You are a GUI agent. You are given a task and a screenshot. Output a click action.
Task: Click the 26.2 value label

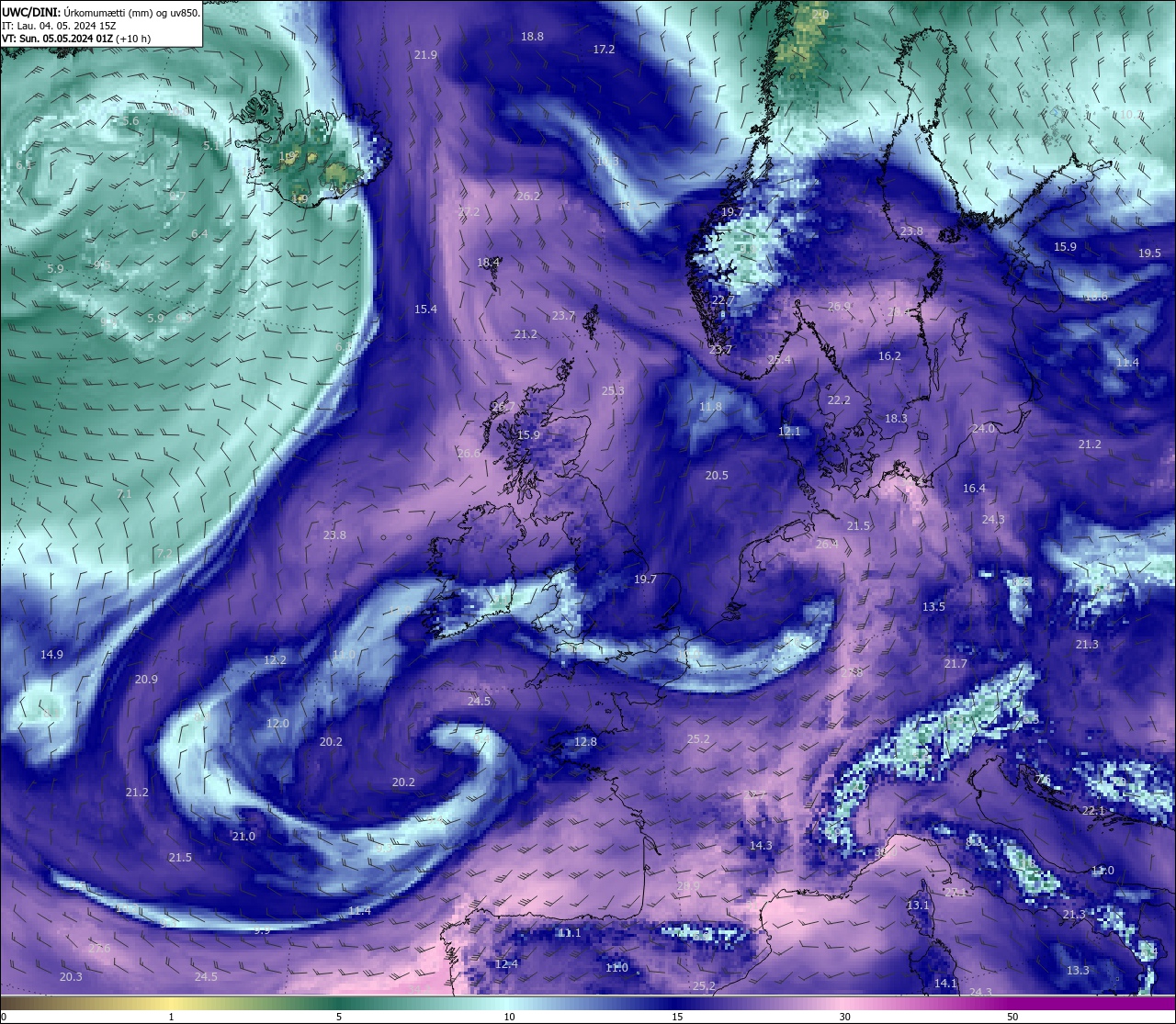528,197
